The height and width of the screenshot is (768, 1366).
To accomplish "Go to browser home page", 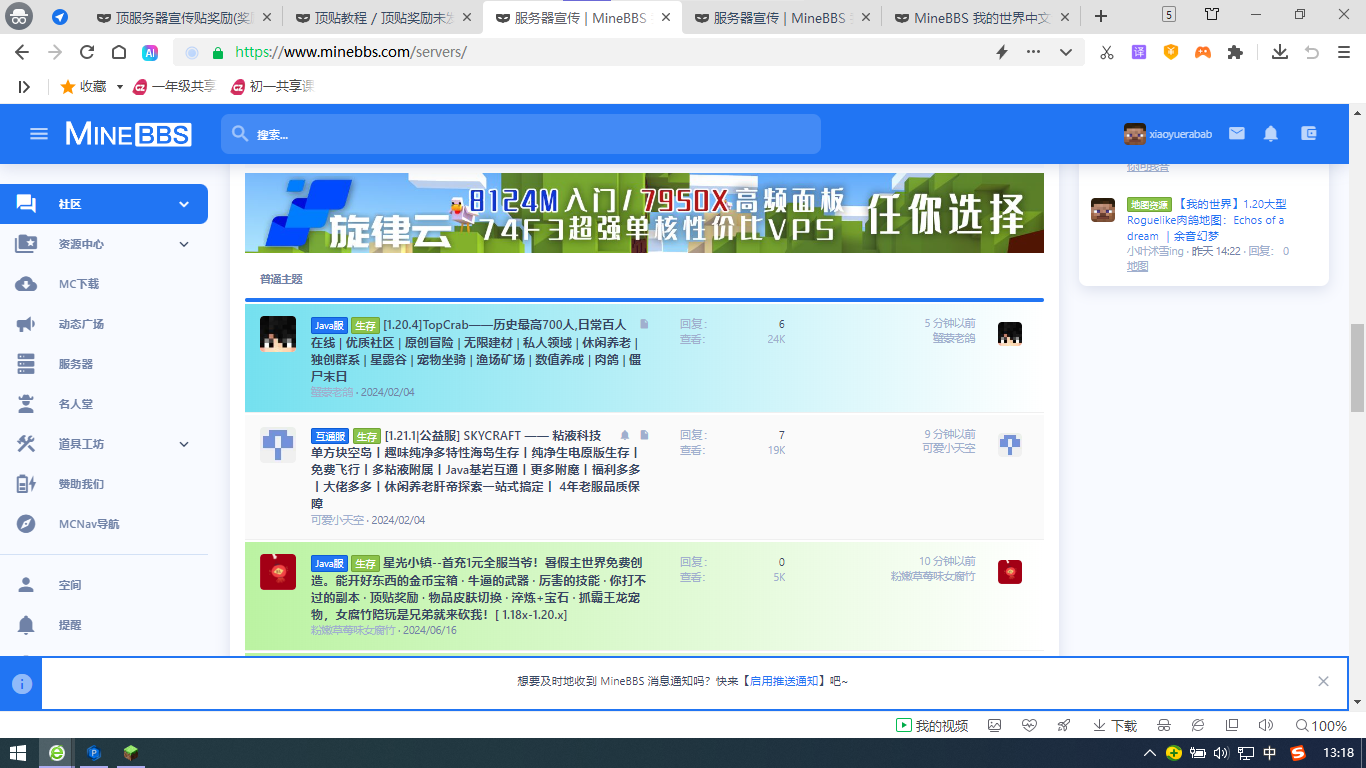I will click(x=118, y=52).
